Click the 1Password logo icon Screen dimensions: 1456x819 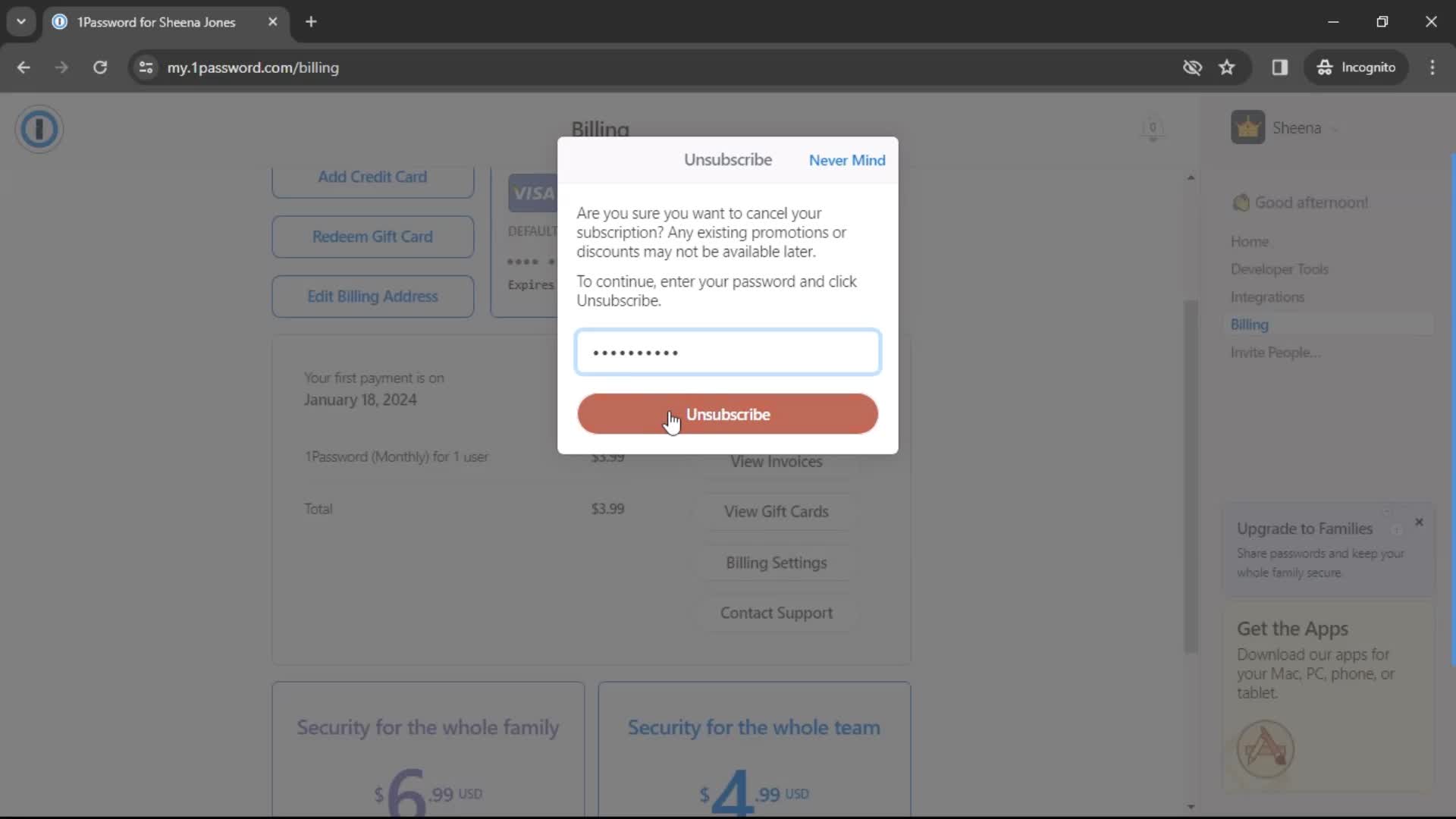pos(39,128)
